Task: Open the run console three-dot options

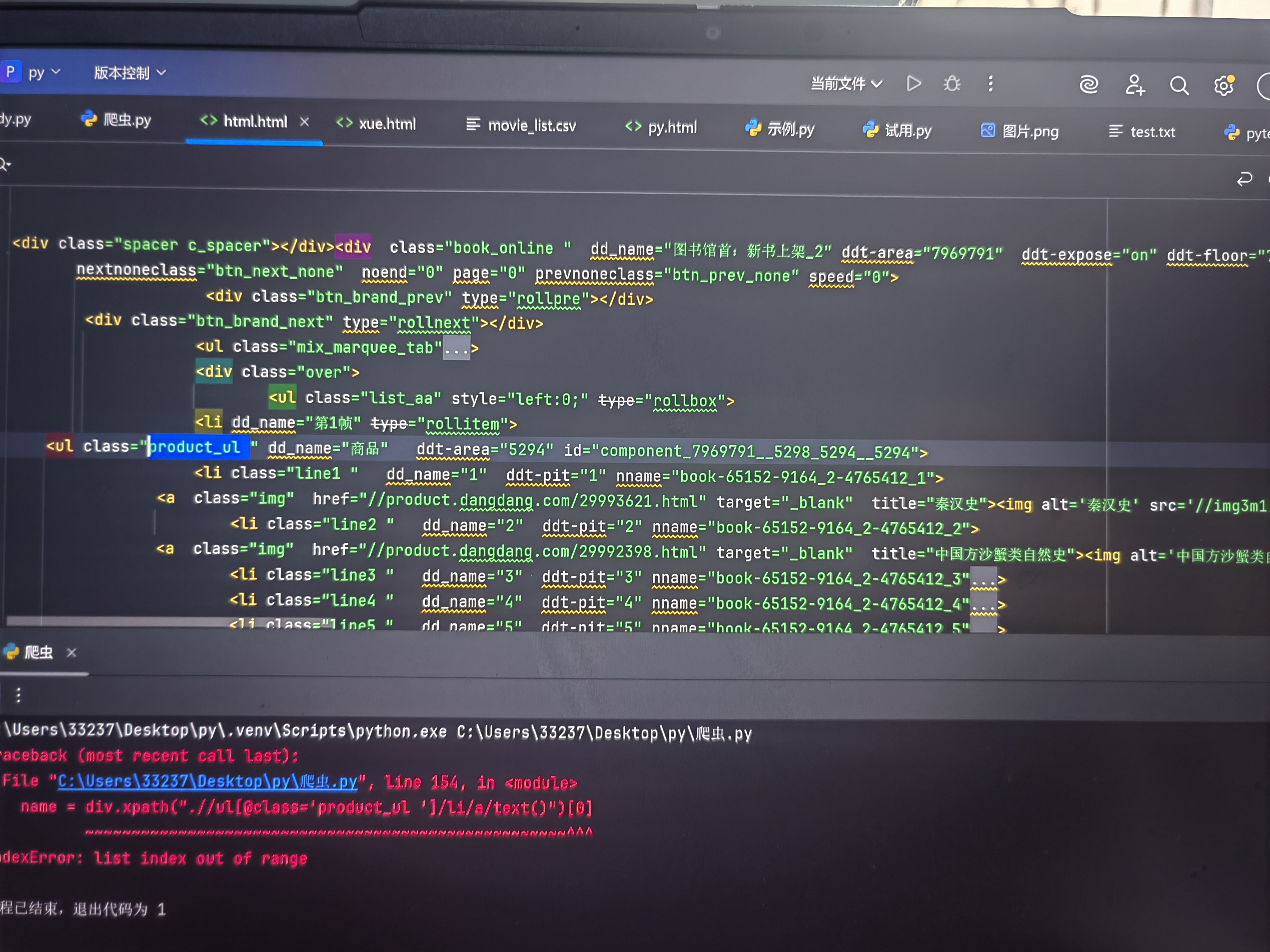Action: 18,695
